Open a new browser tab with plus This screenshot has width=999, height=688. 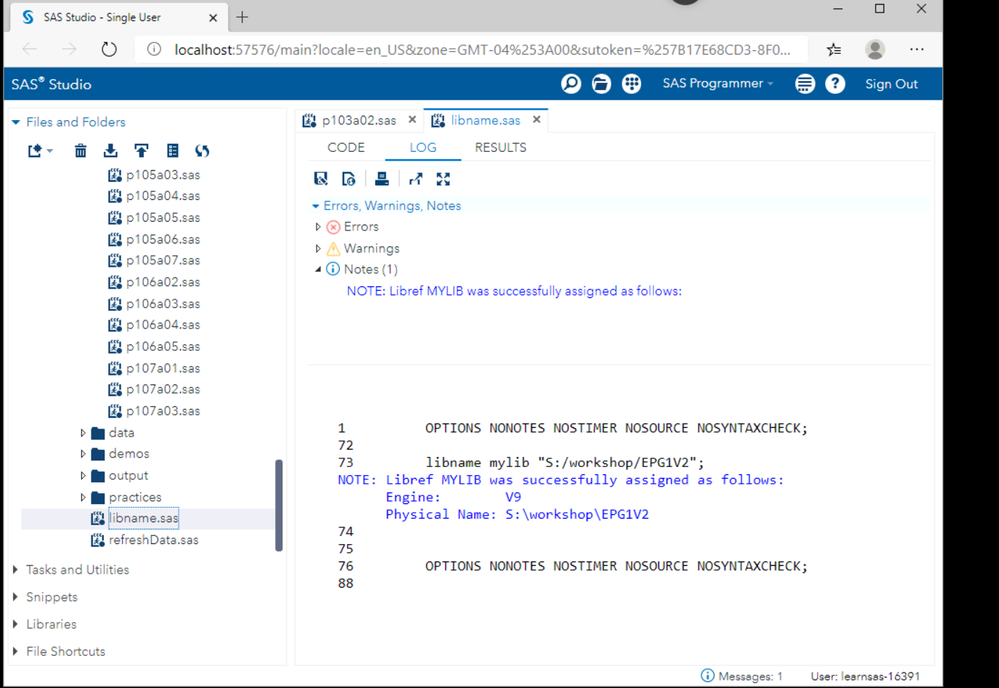point(242,17)
